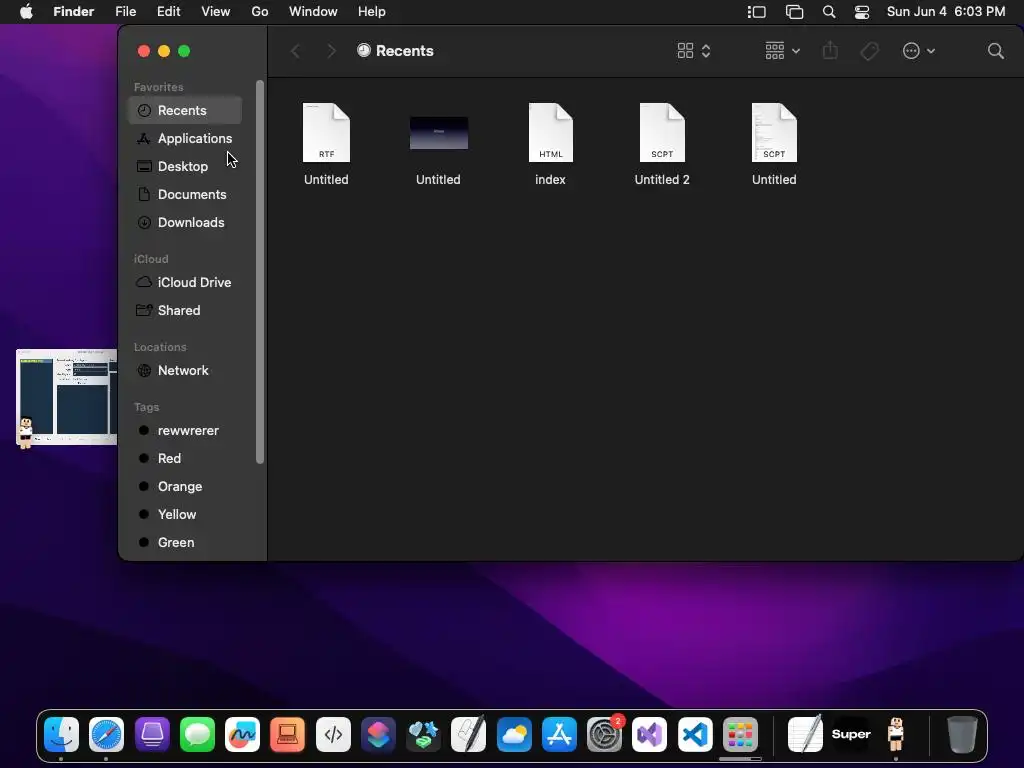Open the Go menu

tap(260, 12)
